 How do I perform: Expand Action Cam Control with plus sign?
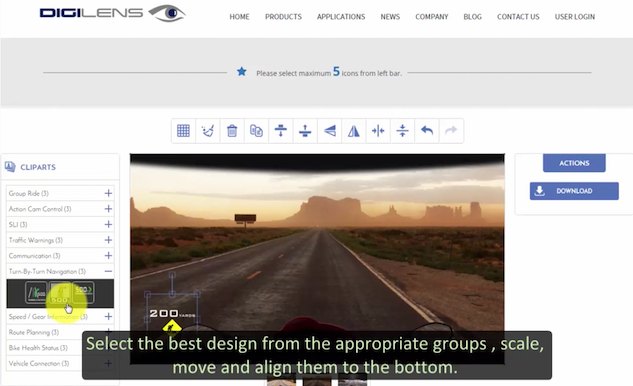click(x=108, y=209)
